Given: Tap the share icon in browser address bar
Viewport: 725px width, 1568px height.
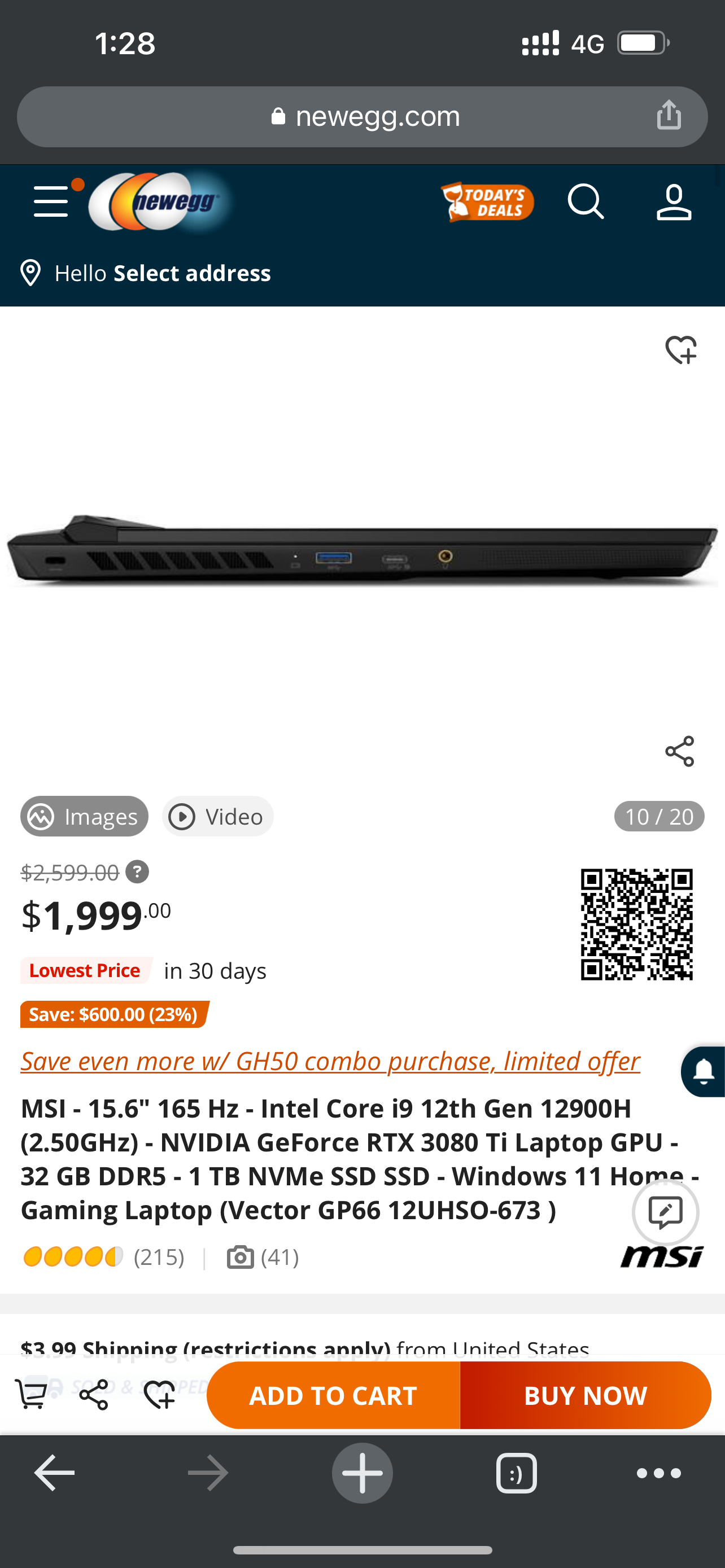Looking at the screenshot, I should point(669,115).
